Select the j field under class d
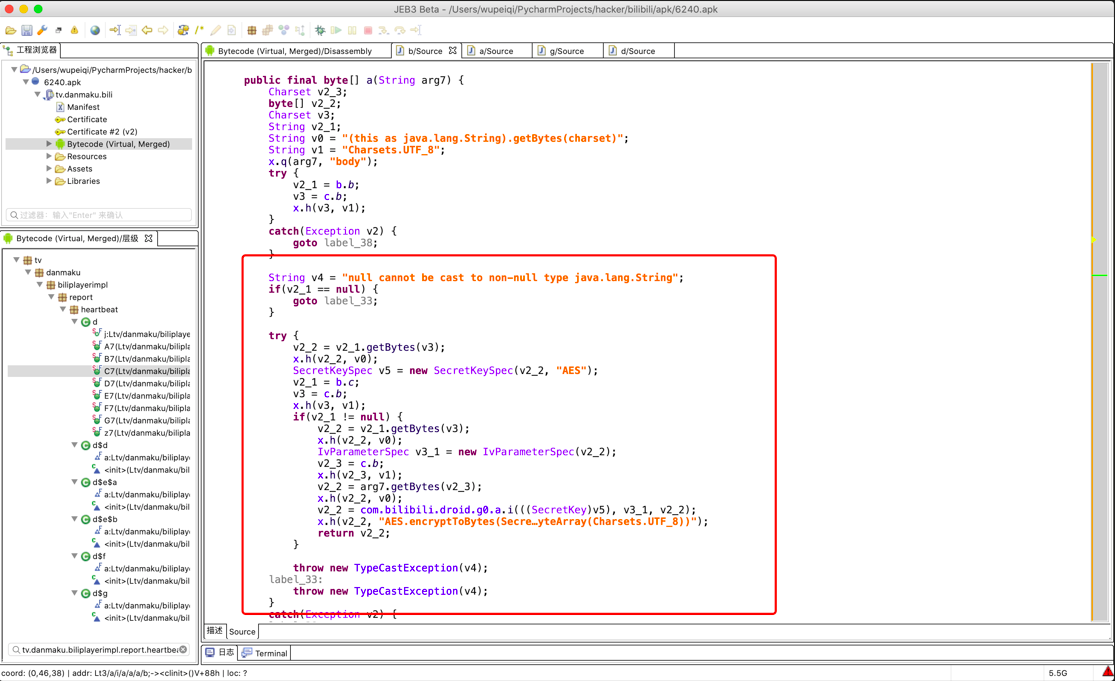1115x681 pixels. (142, 334)
